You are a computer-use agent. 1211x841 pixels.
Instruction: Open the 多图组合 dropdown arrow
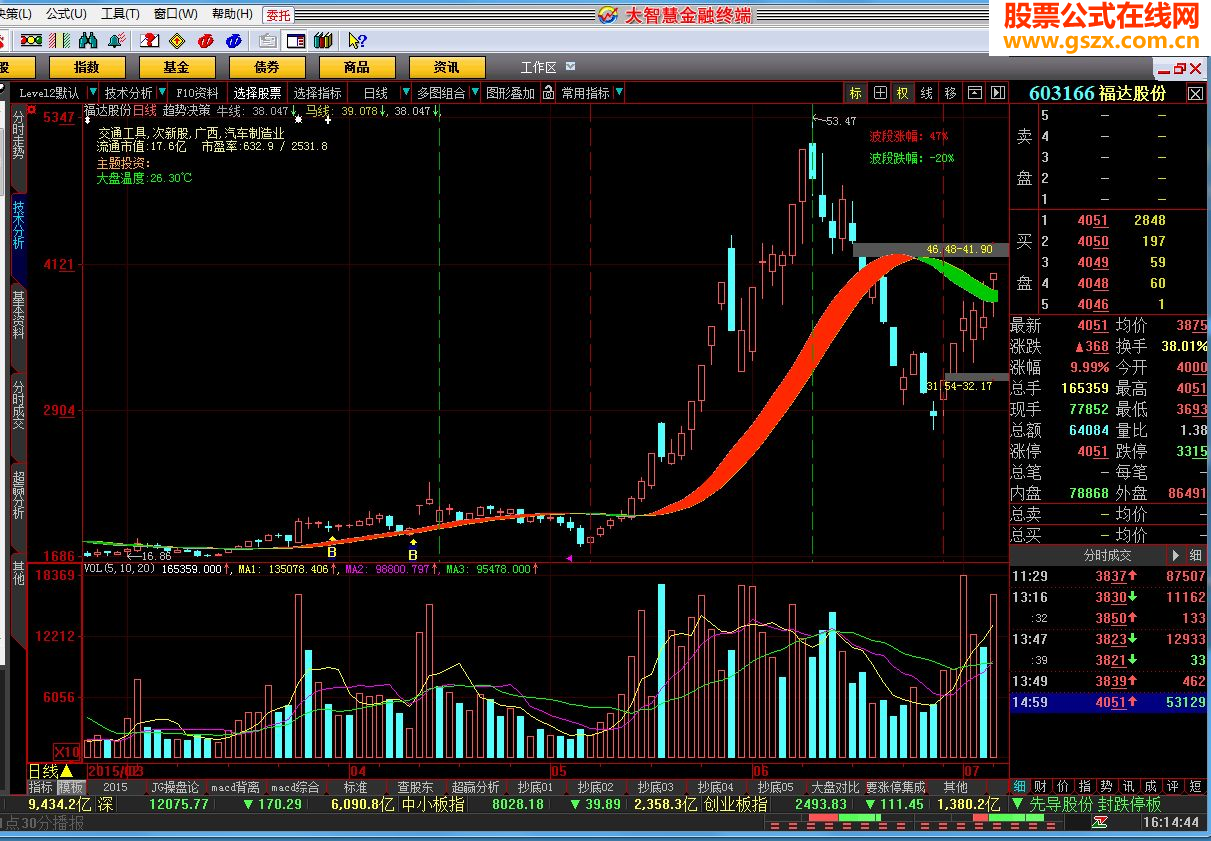(x=476, y=93)
